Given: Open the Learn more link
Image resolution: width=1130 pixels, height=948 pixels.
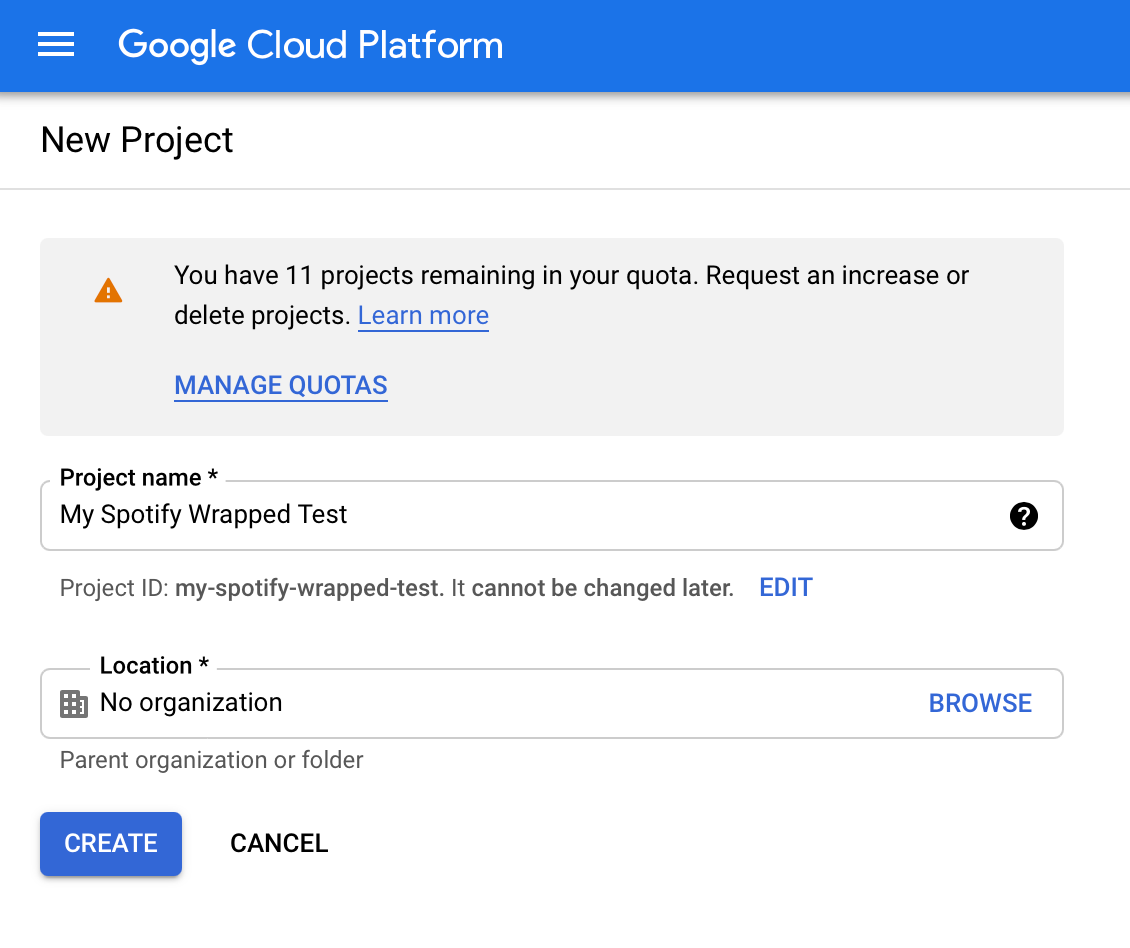Looking at the screenshot, I should tap(423, 316).
